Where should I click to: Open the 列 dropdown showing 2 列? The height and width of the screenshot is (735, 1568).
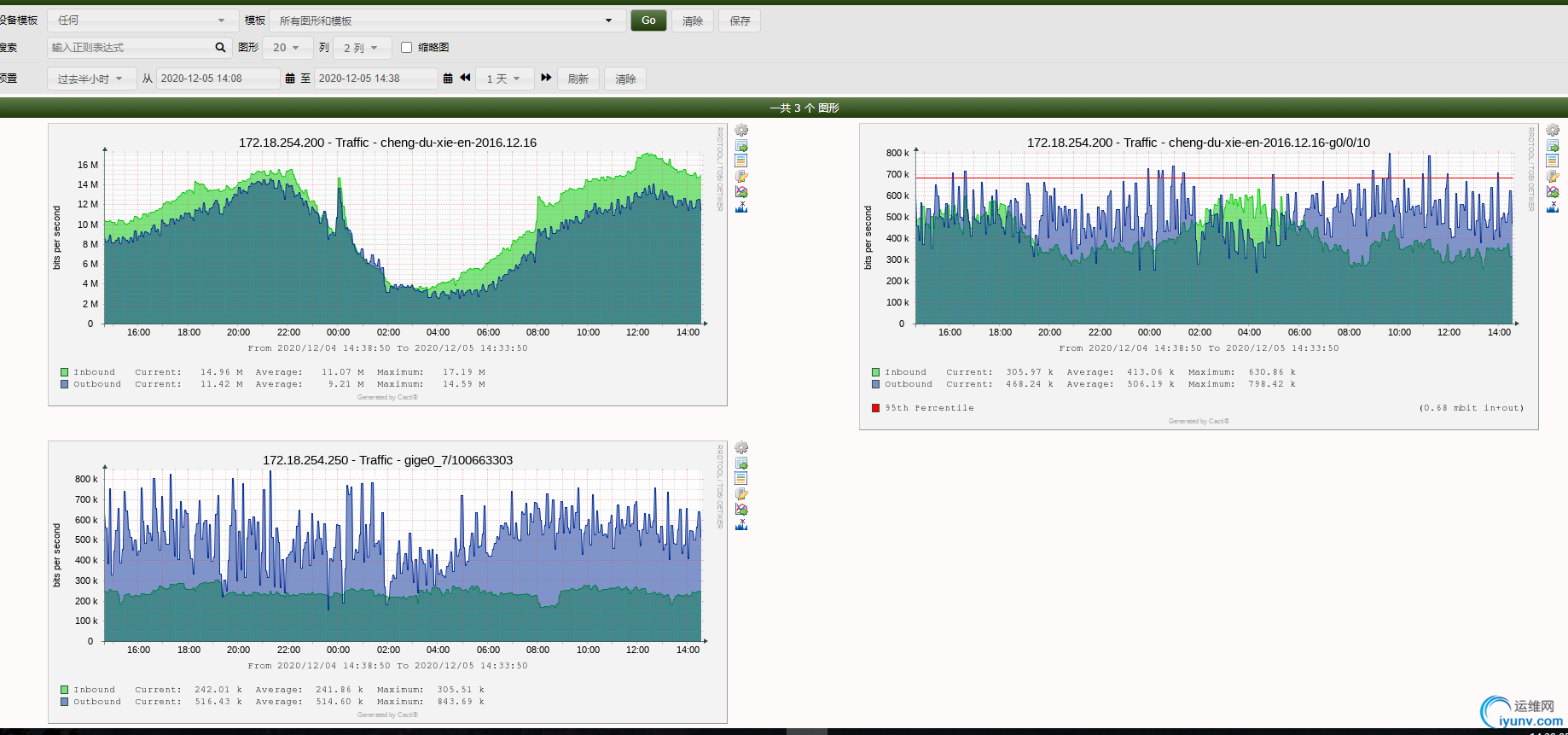coord(362,48)
